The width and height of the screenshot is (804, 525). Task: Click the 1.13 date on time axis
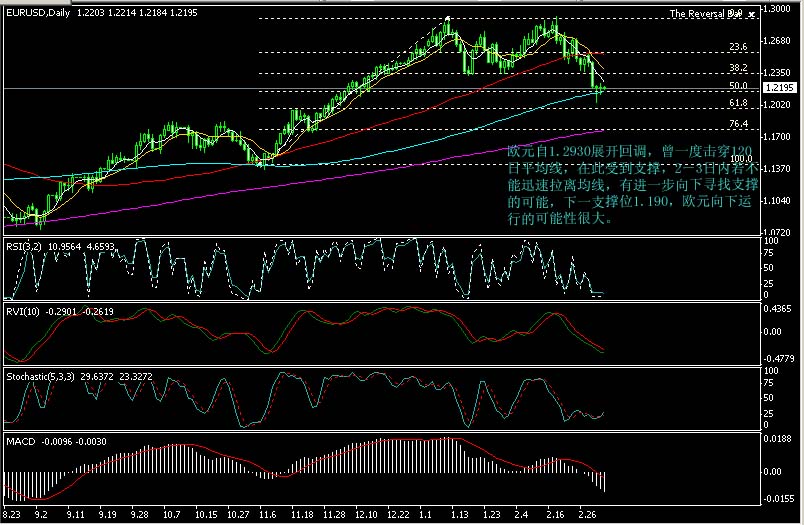pos(459,514)
